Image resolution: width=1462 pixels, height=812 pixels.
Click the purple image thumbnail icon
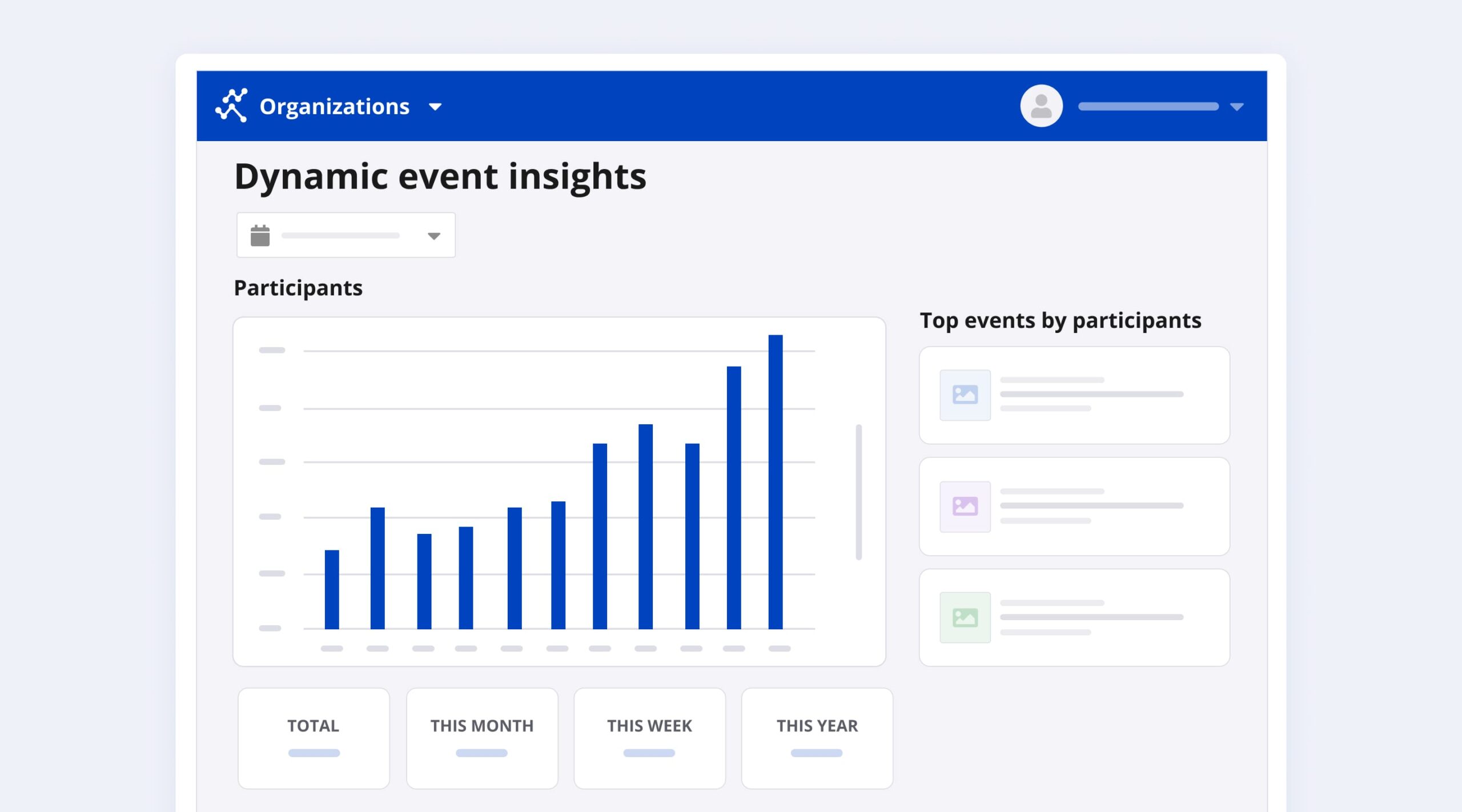pos(965,507)
